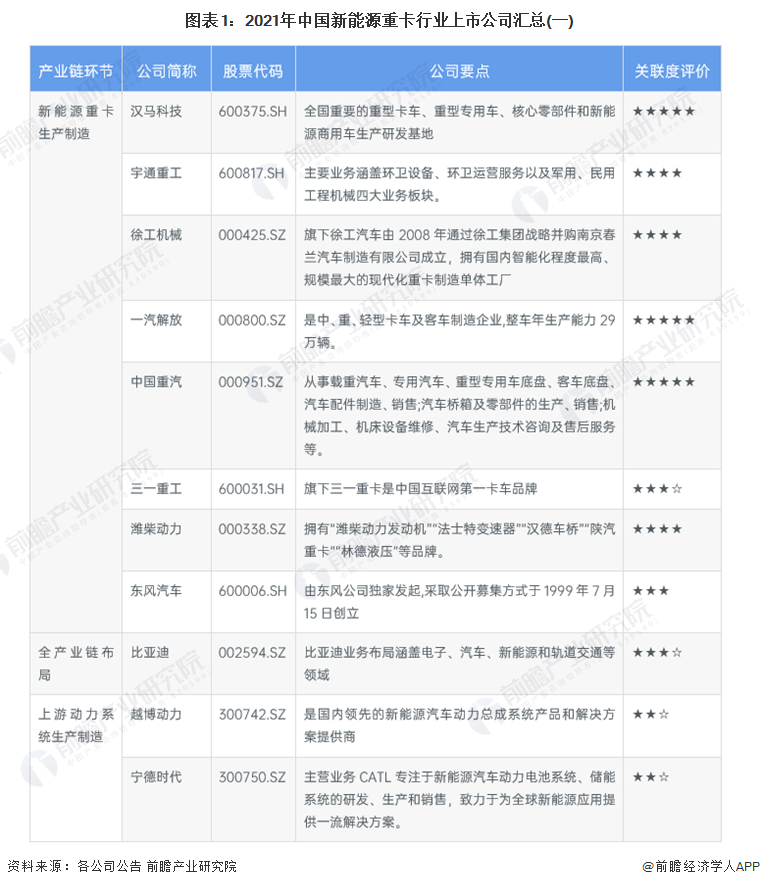
Task: Click the chart title 图表1：2021年中国新能源重卡行业上市公司汇总(一)
Action: point(379,21)
